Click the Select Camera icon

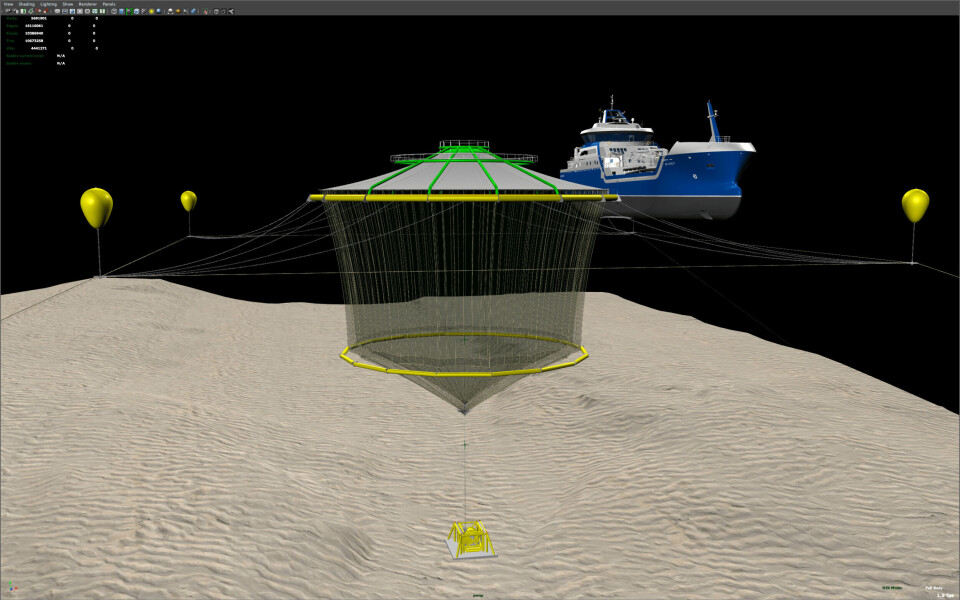point(6,11)
